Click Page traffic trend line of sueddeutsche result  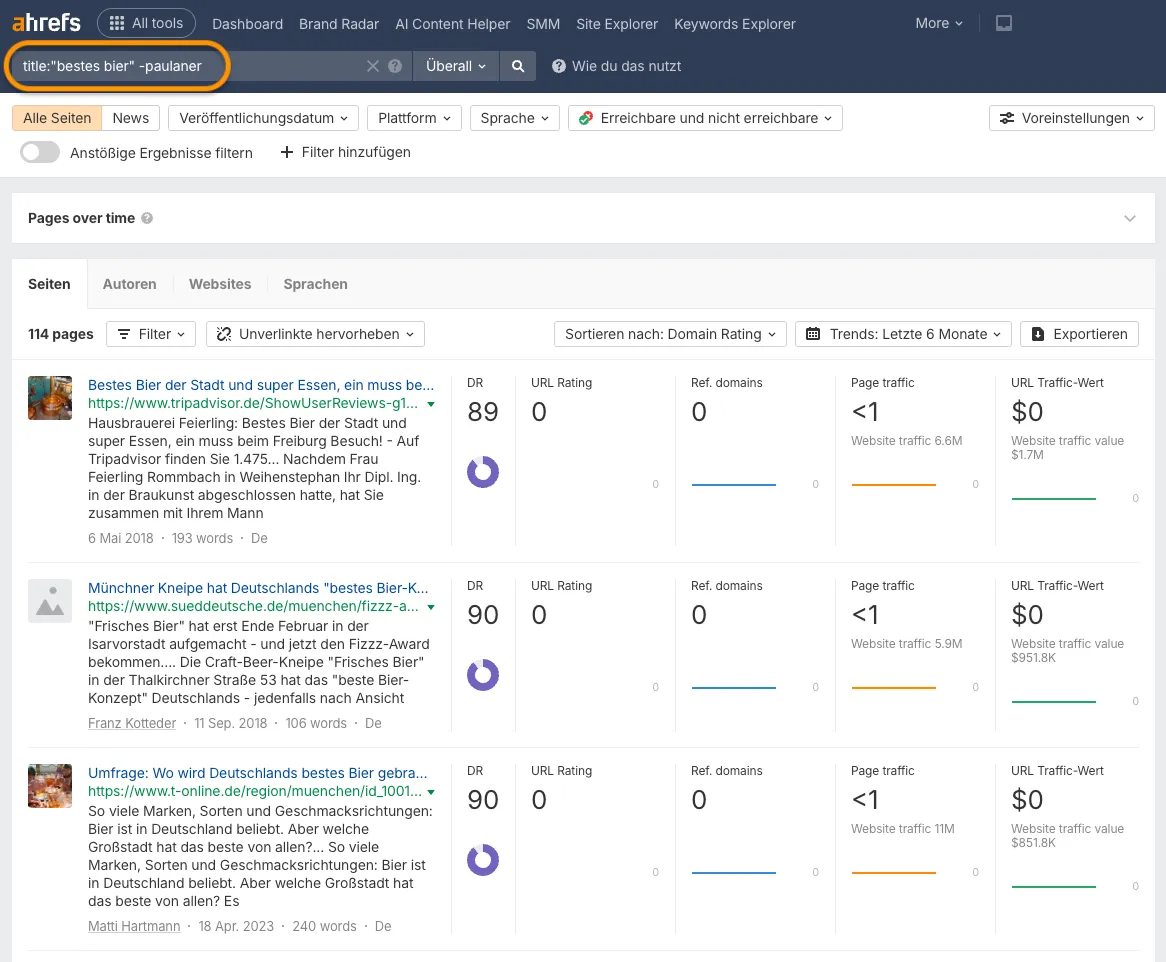pos(893,688)
